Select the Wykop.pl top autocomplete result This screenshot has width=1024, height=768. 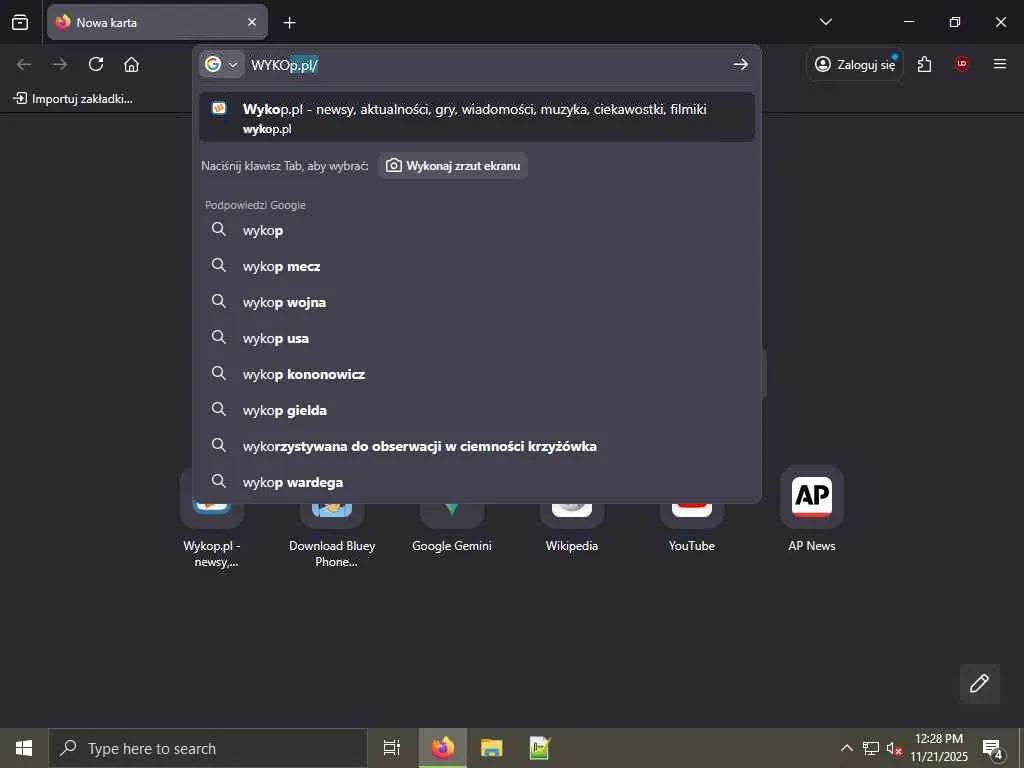(477, 118)
